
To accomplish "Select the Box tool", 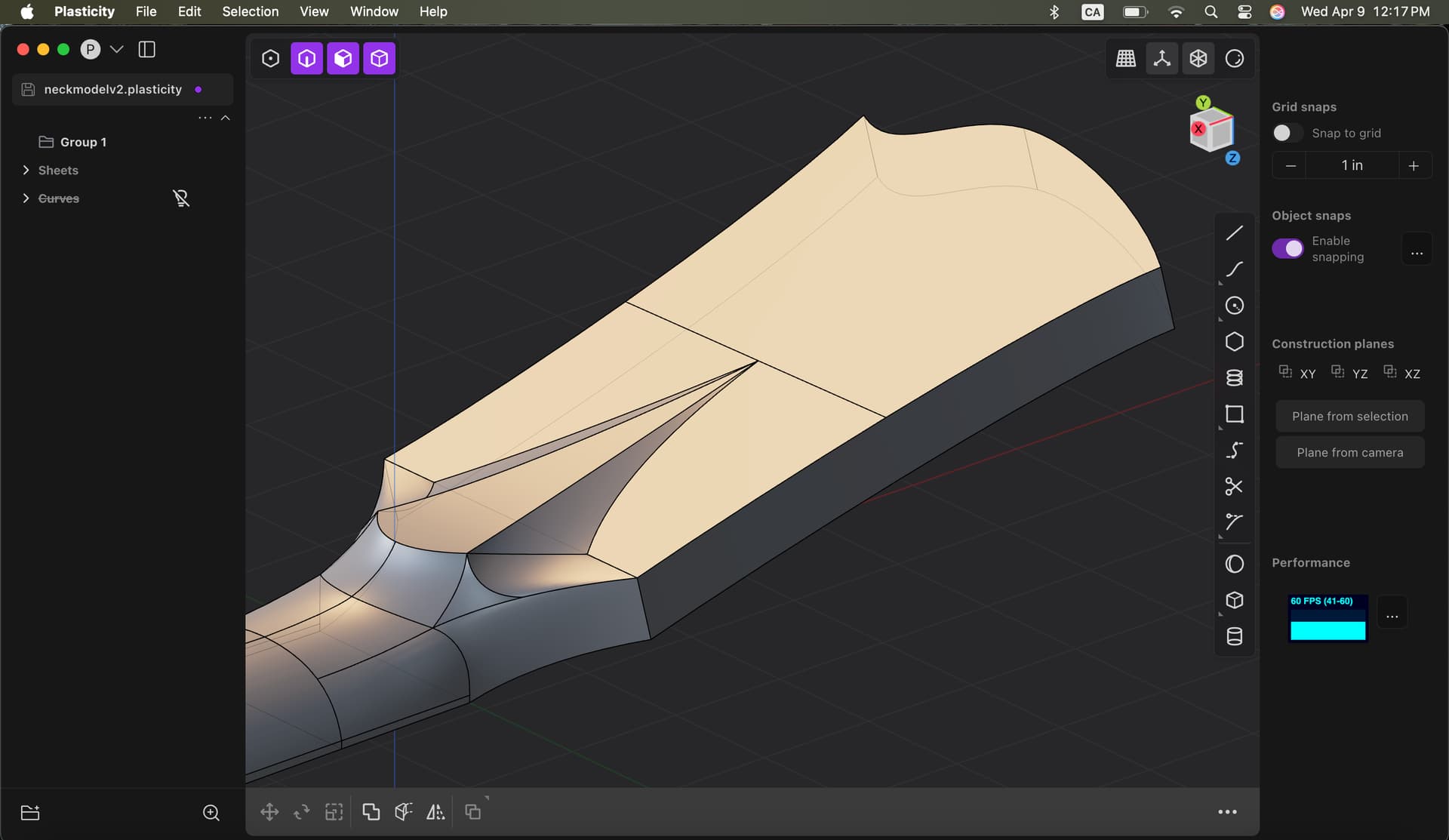I will (1234, 600).
